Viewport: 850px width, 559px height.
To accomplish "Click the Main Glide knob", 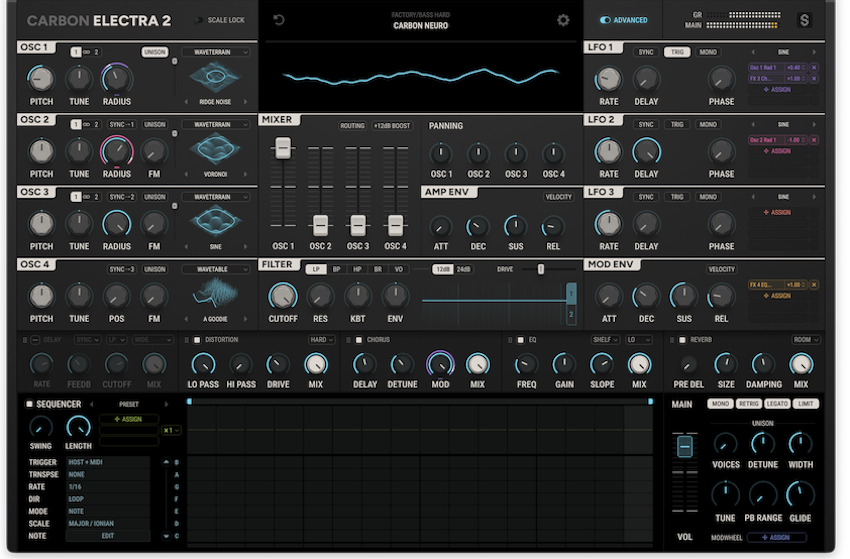I will 800,494.
